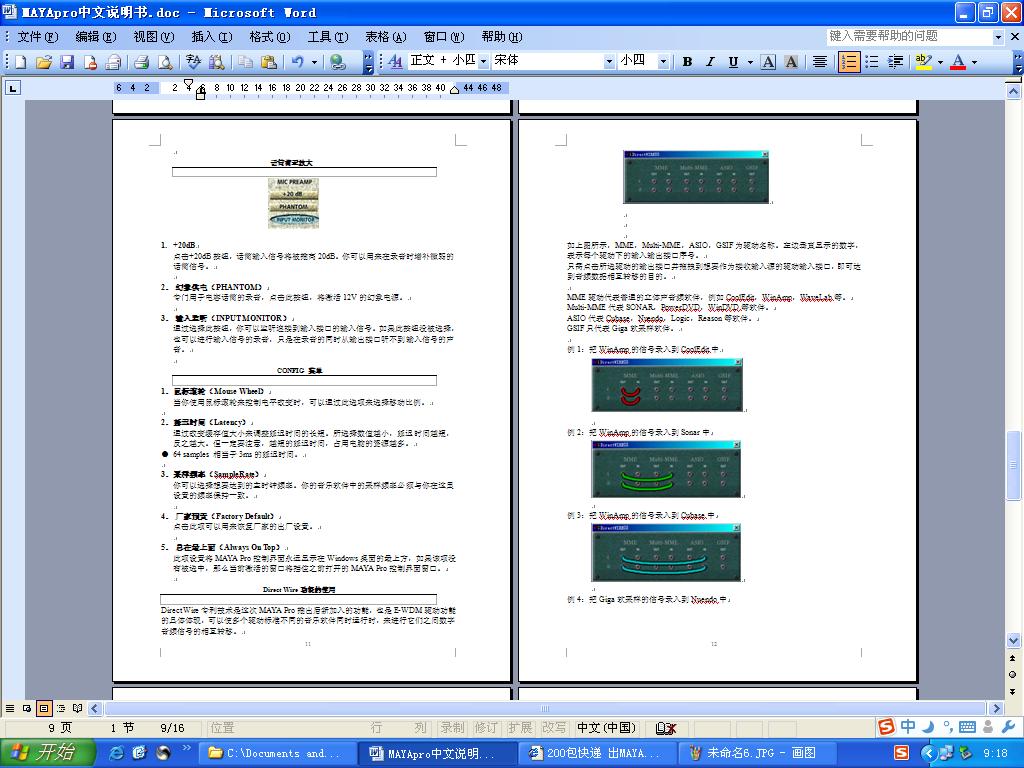This screenshot has height=768, width=1024.
Task: Click Sogou input S icon
Action: coord(886,726)
